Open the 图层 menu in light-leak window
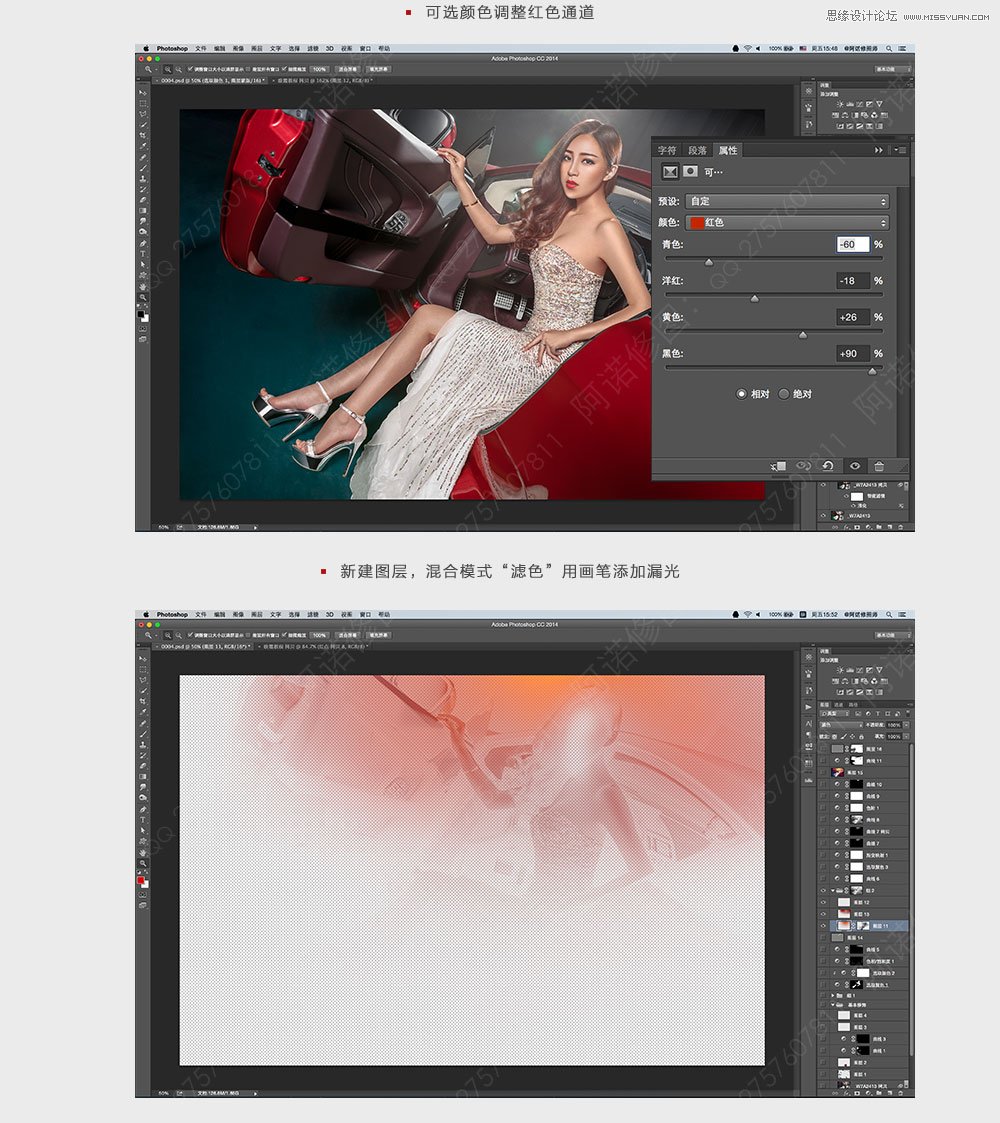Image resolution: width=1000 pixels, height=1123 pixels. (x=256, y=614)
